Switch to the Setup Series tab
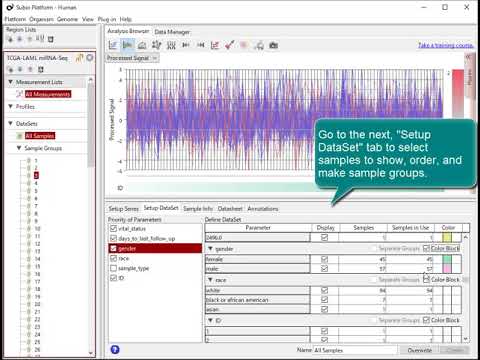This screenshot has height=360, width=480. click(123, 209)
